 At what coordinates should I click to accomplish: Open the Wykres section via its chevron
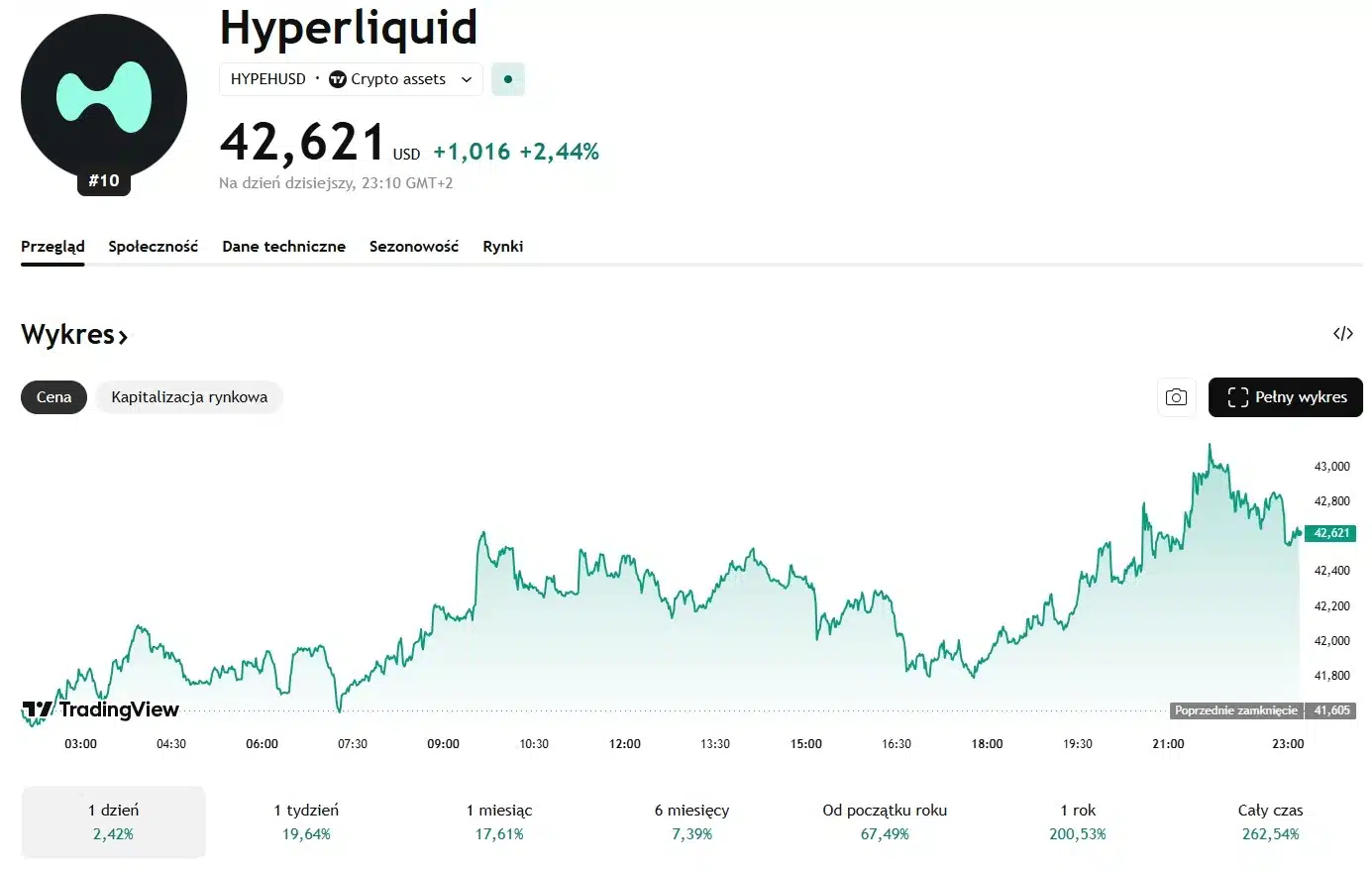click(123, 337)
